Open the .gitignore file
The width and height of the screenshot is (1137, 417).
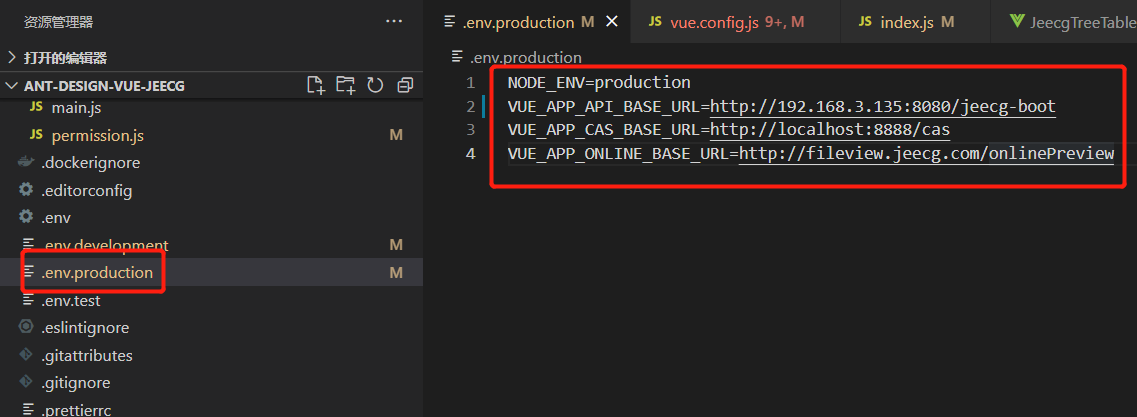pos(76,383)
